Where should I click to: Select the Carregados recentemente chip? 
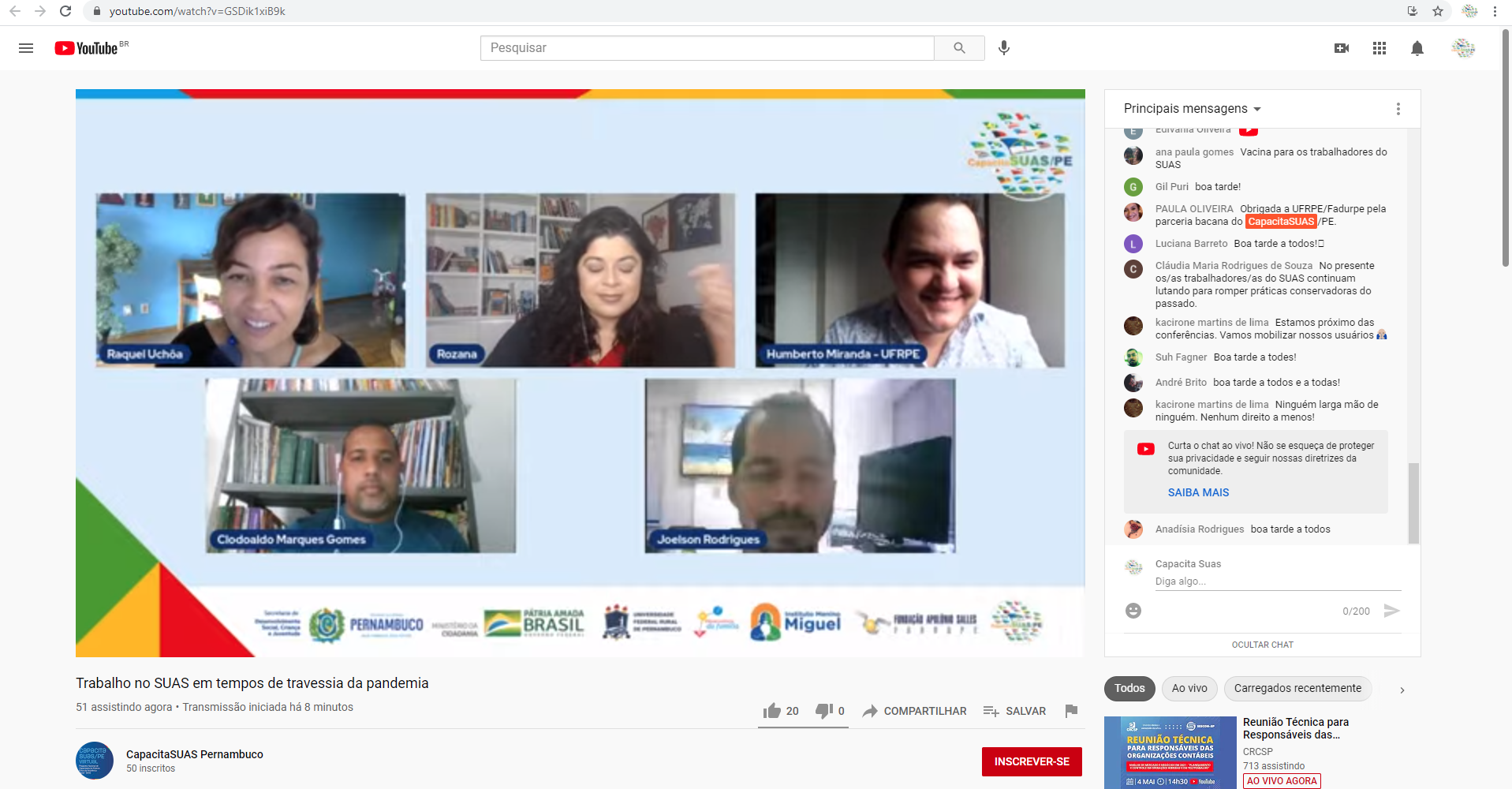1297,688
